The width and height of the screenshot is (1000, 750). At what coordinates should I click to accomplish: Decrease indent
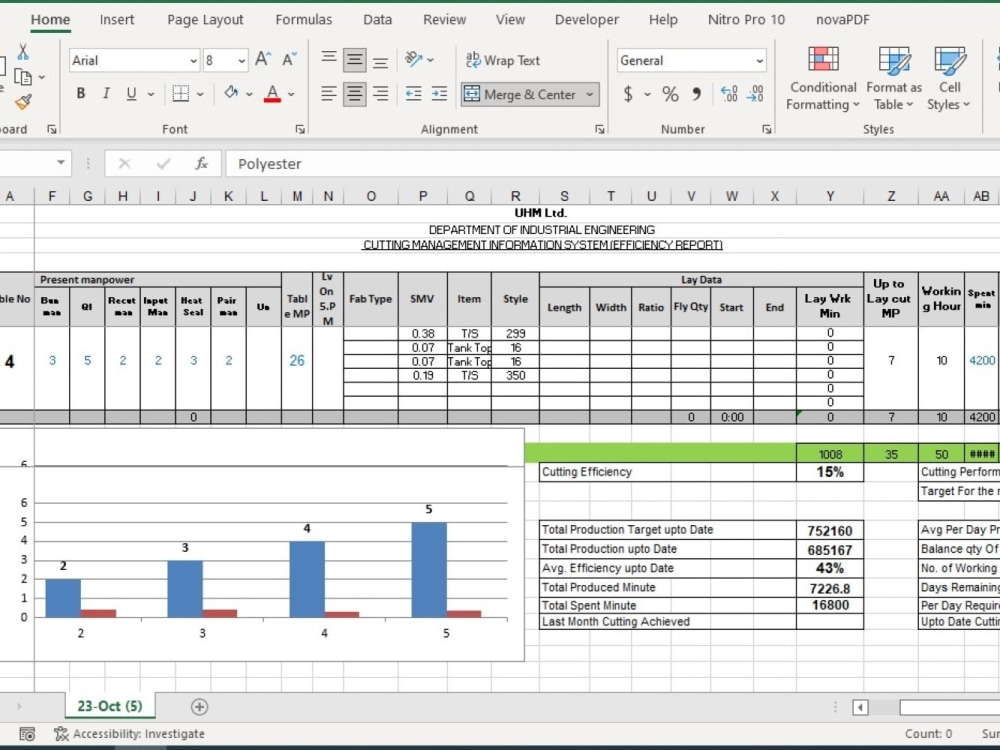(x=413, y=94)
